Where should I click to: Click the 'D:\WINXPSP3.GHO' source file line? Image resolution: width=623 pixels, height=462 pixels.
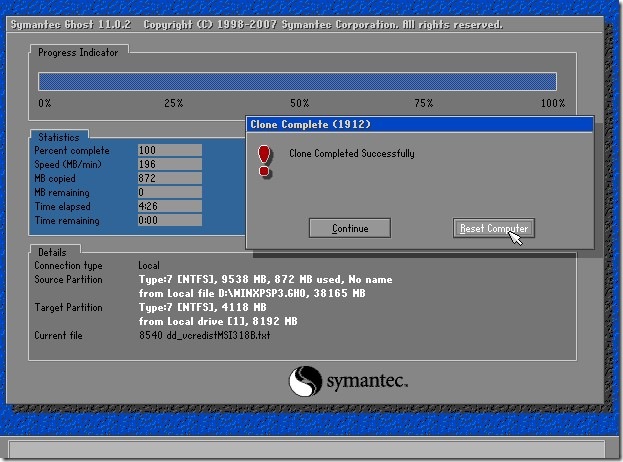pos(252,293)
